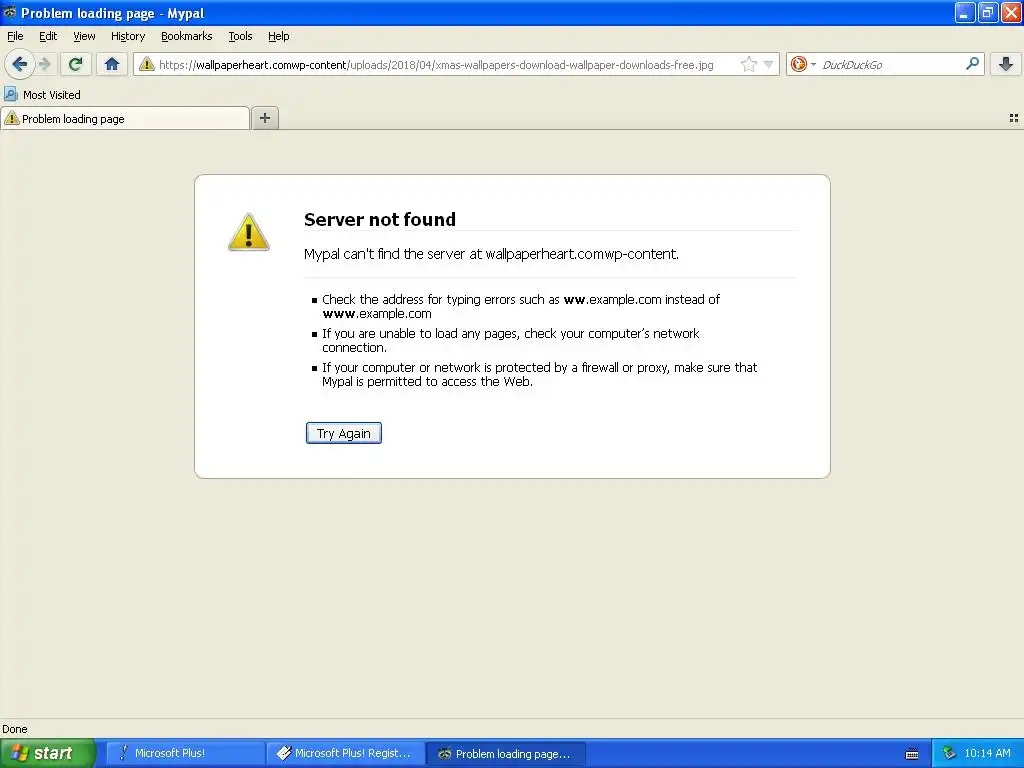Bookmark this page with the star icon

(x=748, y=64)
